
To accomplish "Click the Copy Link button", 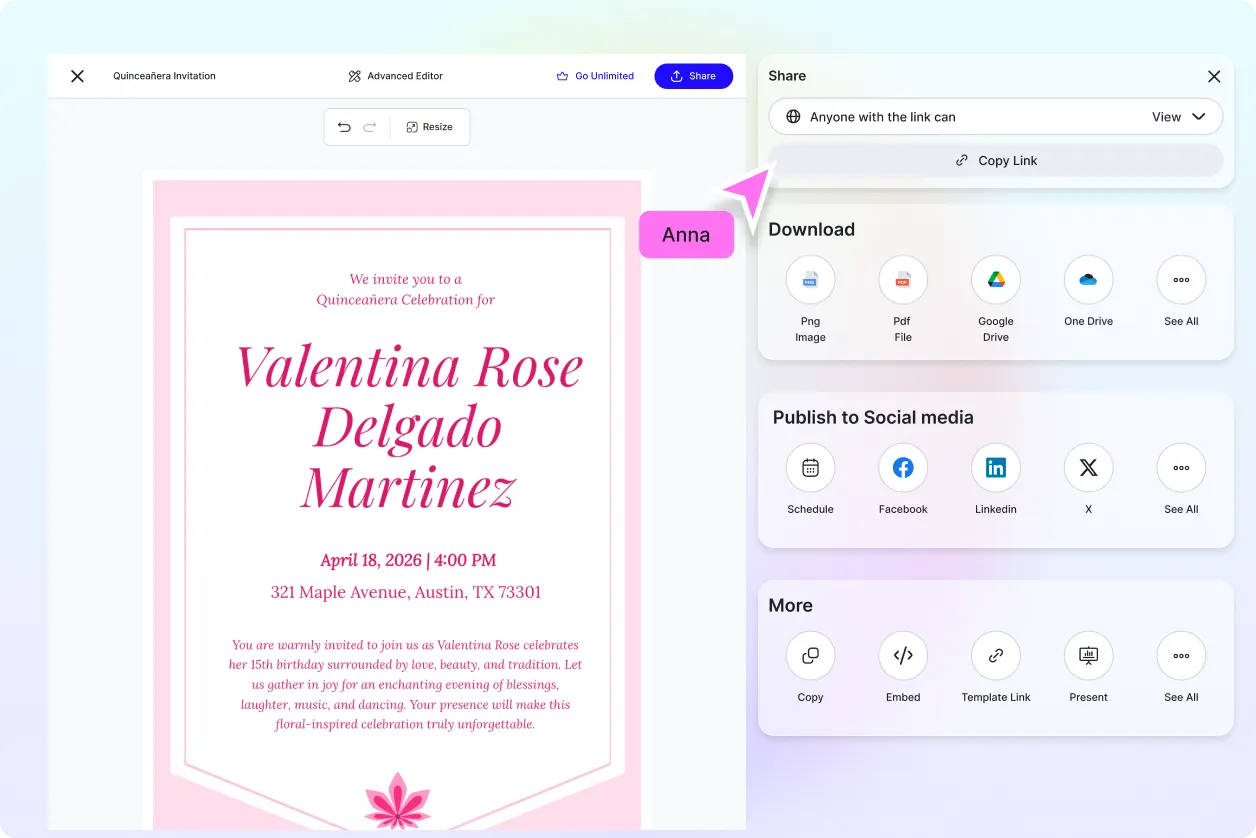I will pyautogui.click(x=996, y=160).
